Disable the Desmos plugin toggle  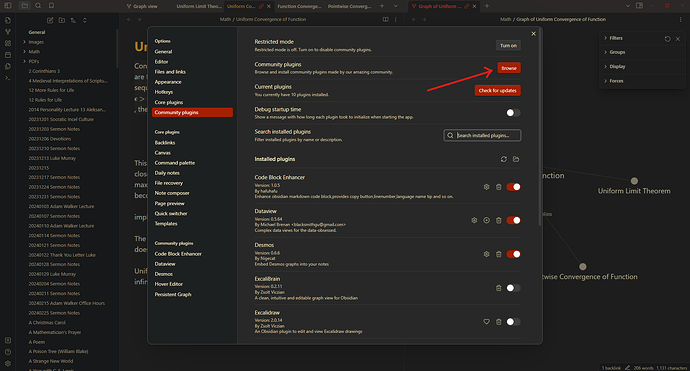[513, 254]
